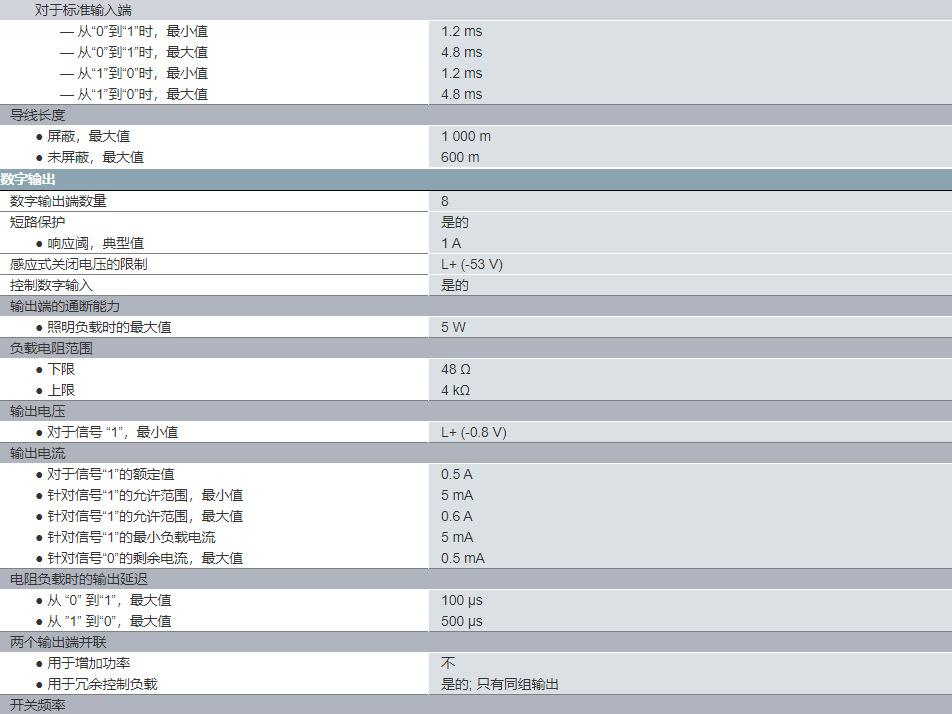The height and width of the screenshot is (714, 952).
Task: Select the 48 Ω lower limit value
Action: coord(456,369)
